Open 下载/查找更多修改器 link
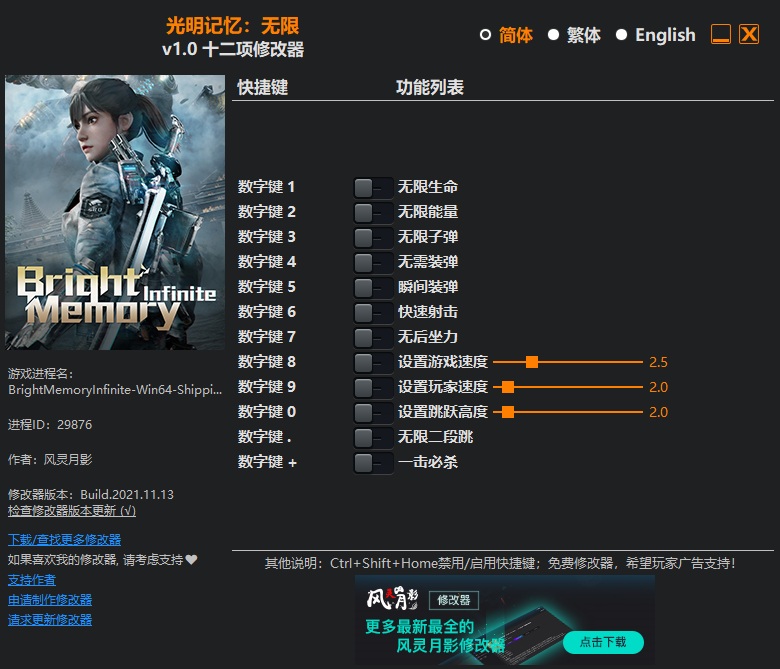The height and width of the screenshot is (669, 780). (64, 540)
